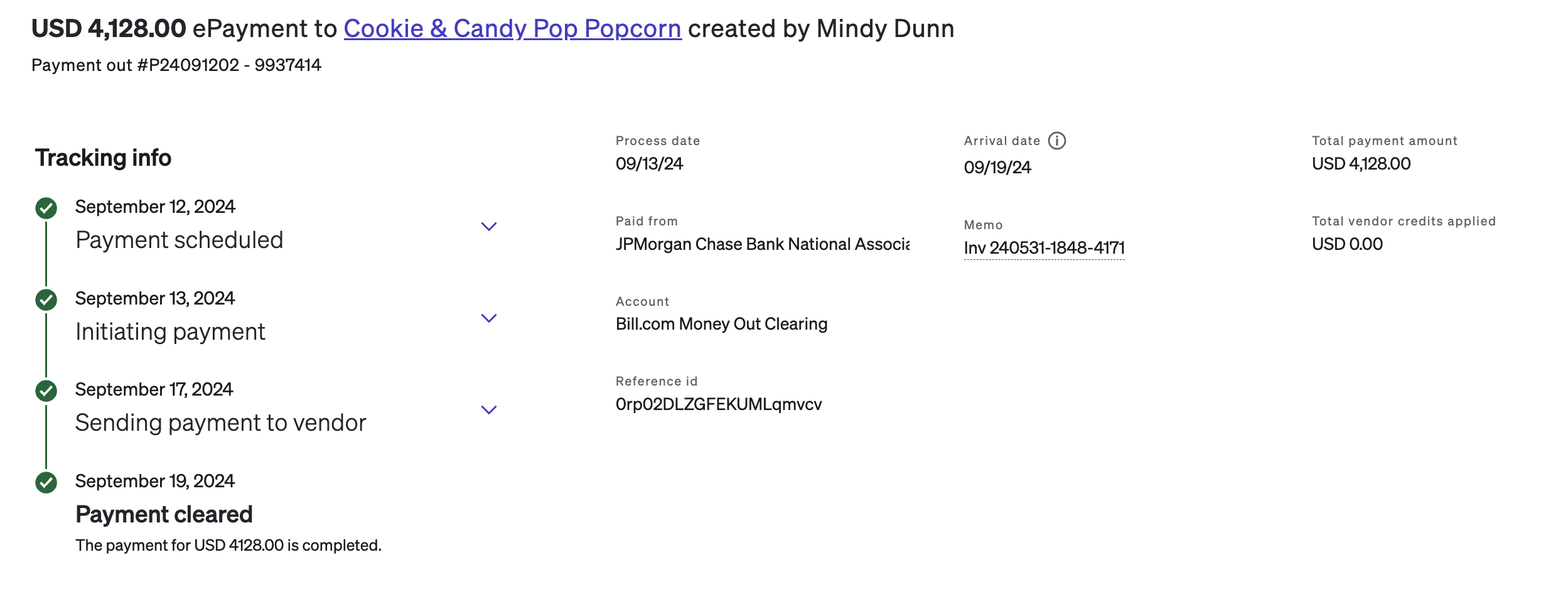Click the green checkmark next to September 17, 2024

coord(46,391)
